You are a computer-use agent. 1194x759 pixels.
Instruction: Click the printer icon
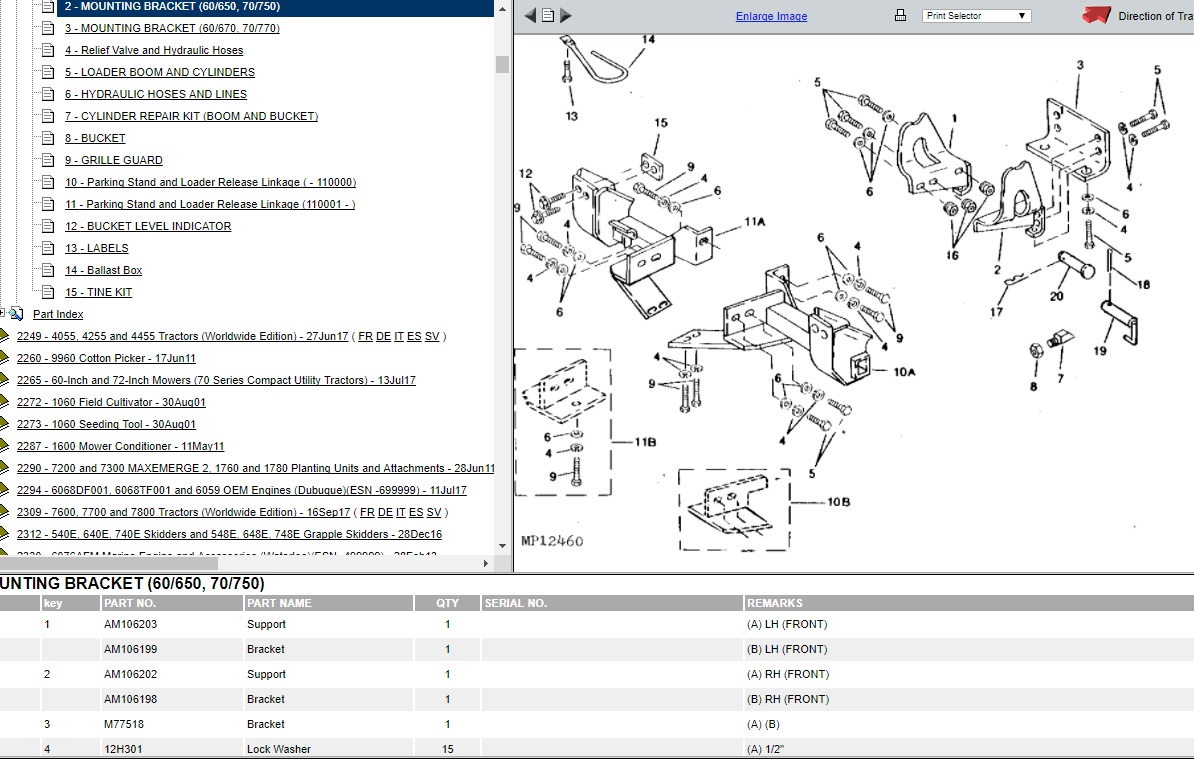click(x=900, y=16)
